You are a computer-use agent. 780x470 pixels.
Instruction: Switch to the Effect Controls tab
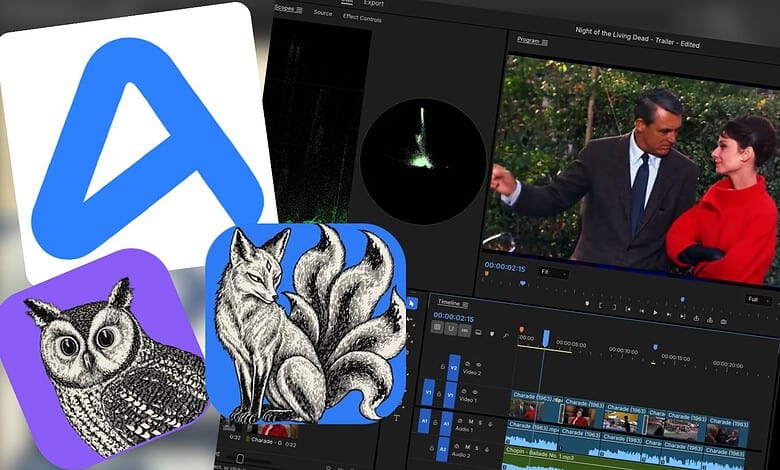point(362,17)
